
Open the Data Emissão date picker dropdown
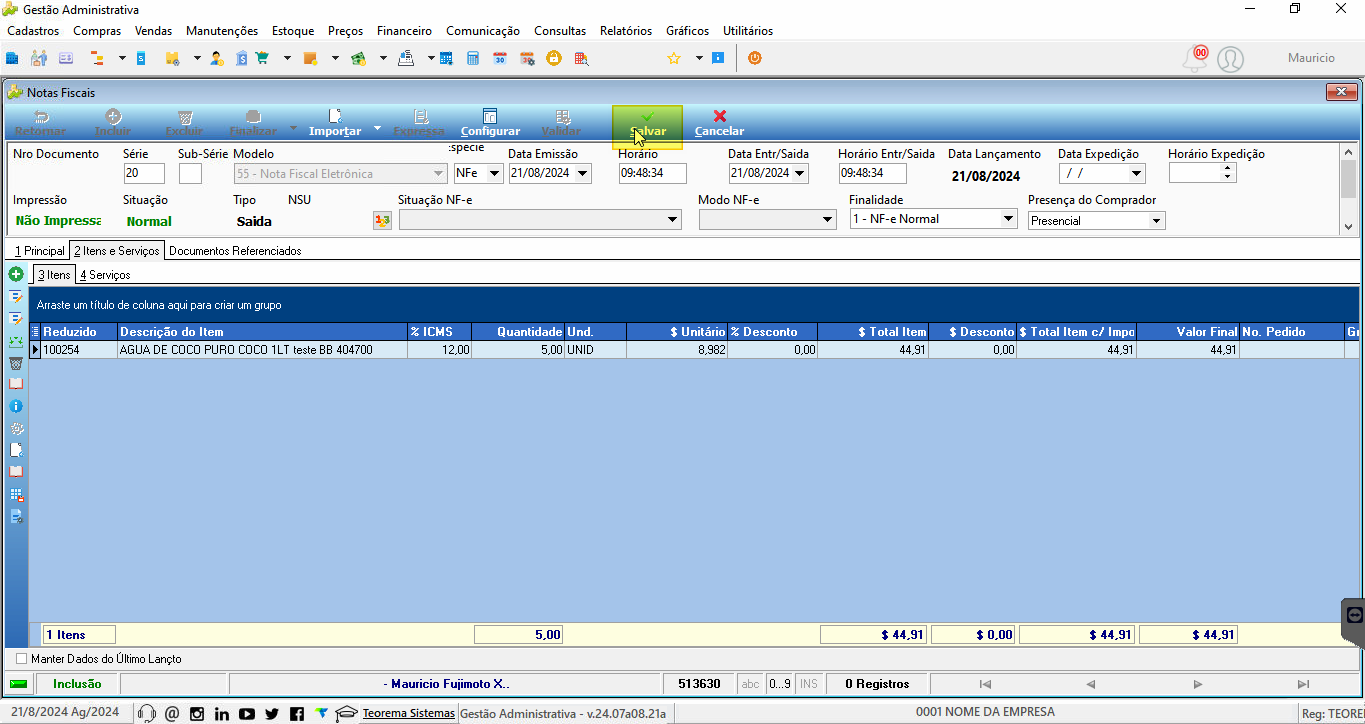click(x=583, y=173)
